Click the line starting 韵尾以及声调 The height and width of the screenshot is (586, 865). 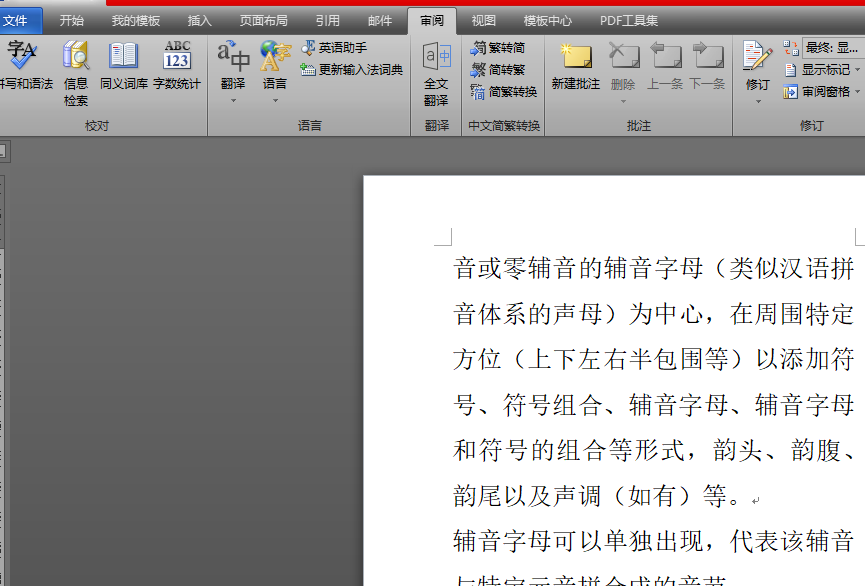click(x=606, y=496)
